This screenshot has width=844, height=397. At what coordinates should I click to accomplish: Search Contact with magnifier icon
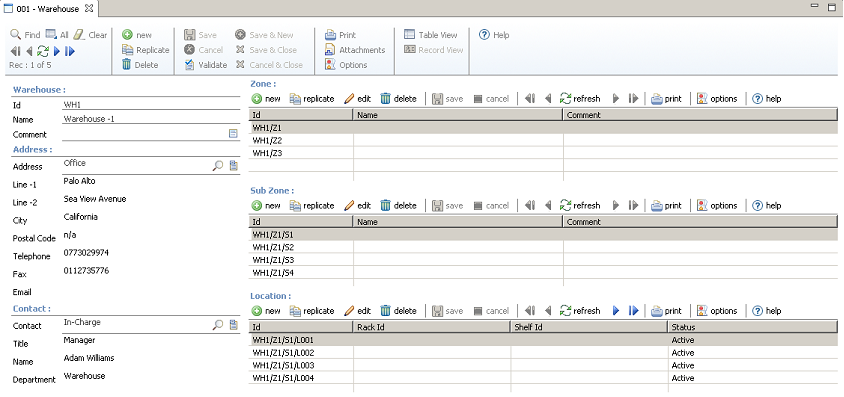(217, 325)
